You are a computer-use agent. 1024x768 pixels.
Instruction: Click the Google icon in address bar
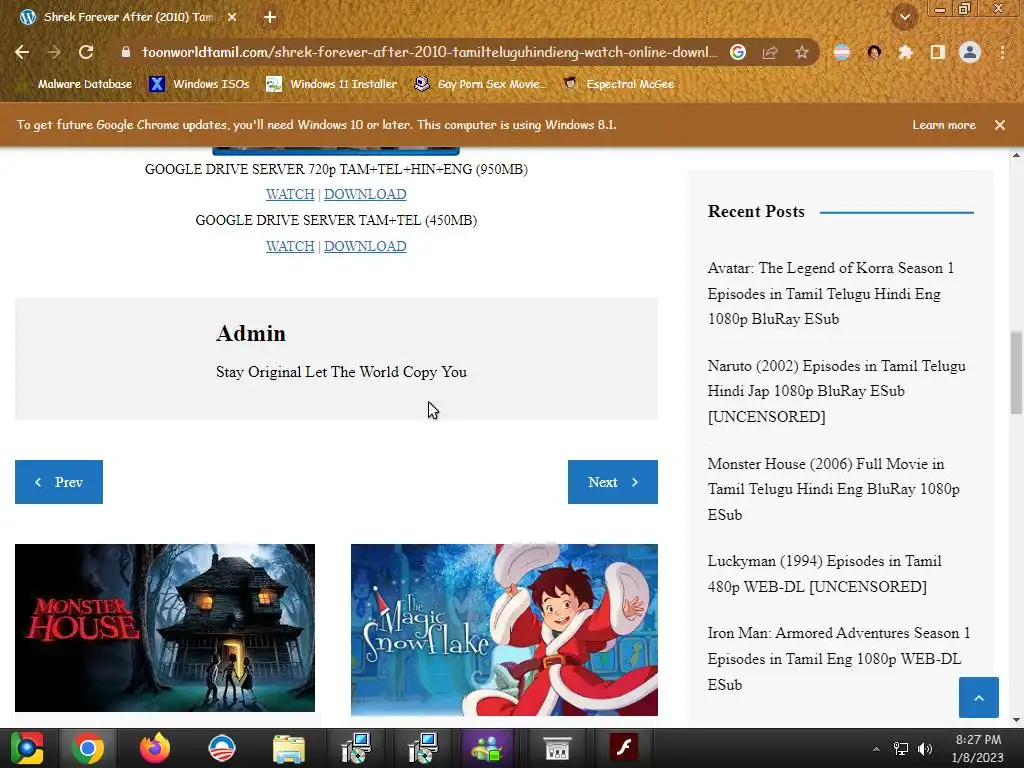tap(738, 52)
